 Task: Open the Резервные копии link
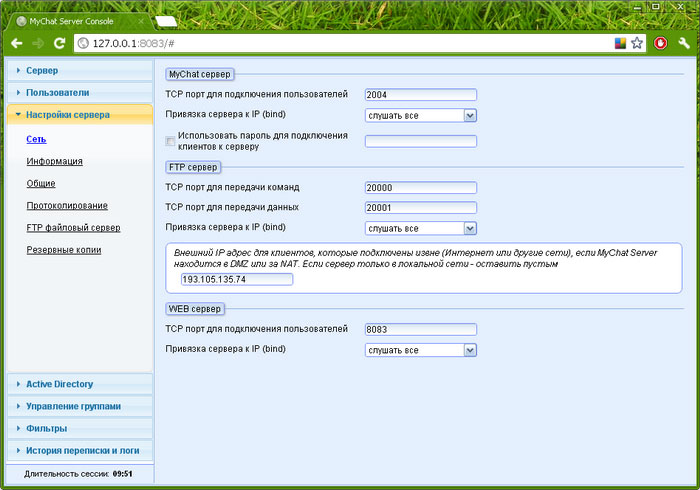pyautogui.click(x=64, y=250)
